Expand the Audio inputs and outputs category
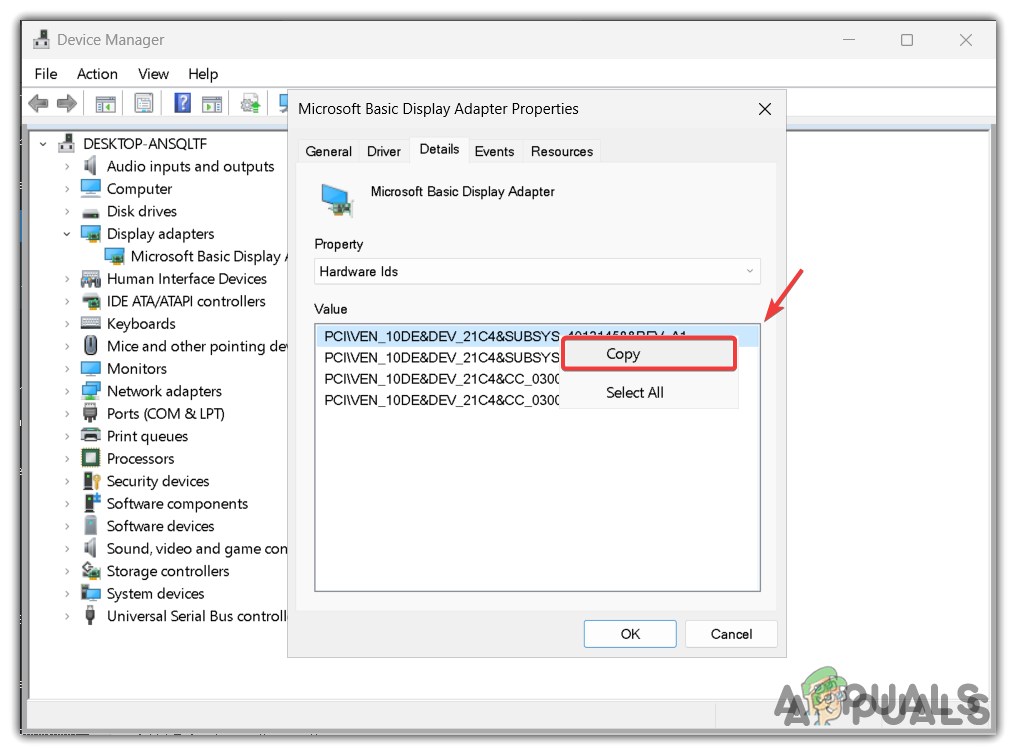Image resolution: width=1016 pixels, height=755 pixels. coord(67,167)
